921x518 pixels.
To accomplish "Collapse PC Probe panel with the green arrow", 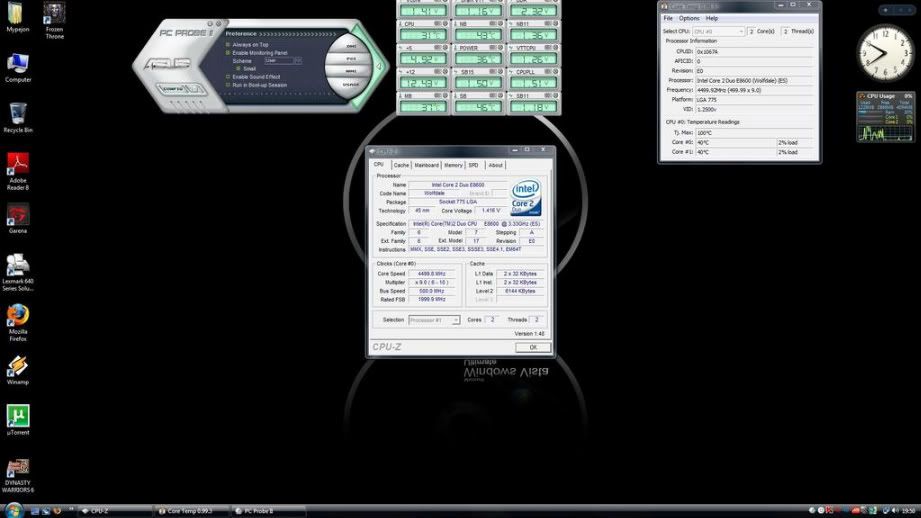I will [x=378, y=66].
